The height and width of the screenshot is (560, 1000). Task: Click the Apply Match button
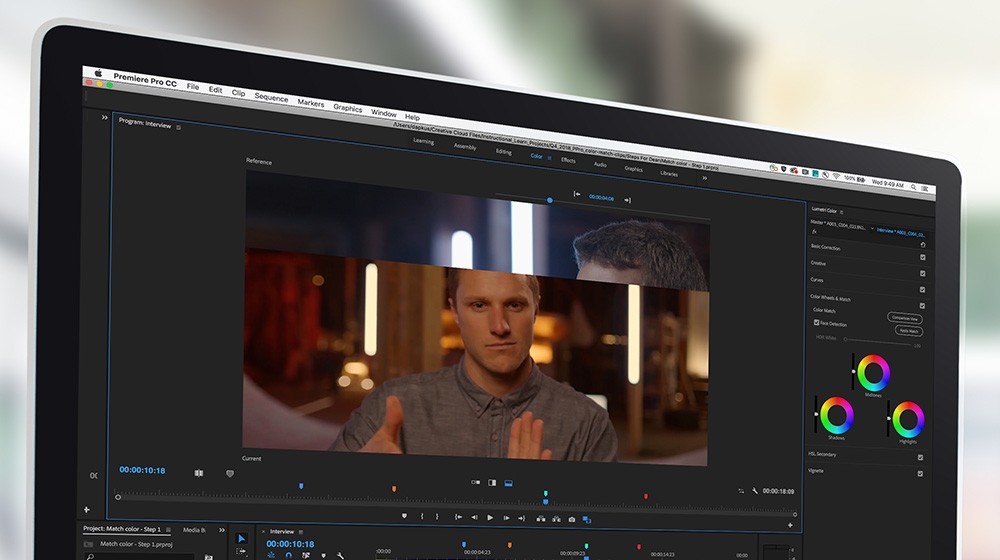point(909,330)
